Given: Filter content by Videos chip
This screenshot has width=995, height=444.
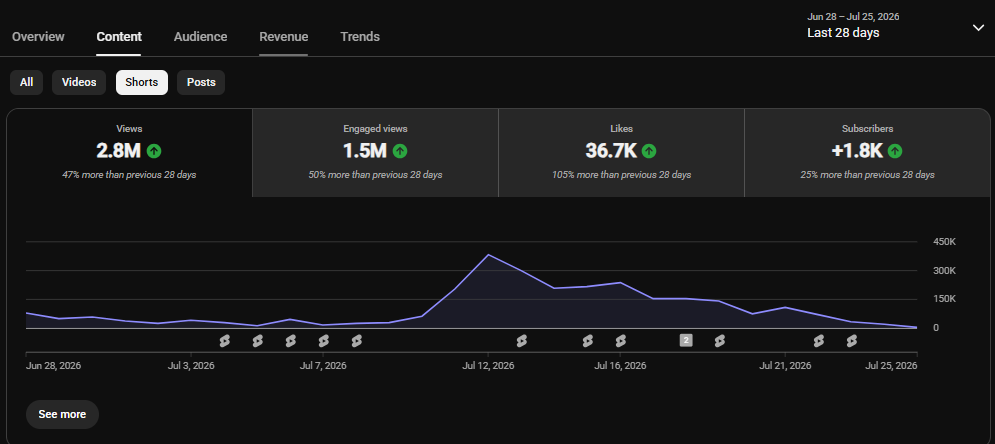Looking at the screenshot, I should pos(79,82).
